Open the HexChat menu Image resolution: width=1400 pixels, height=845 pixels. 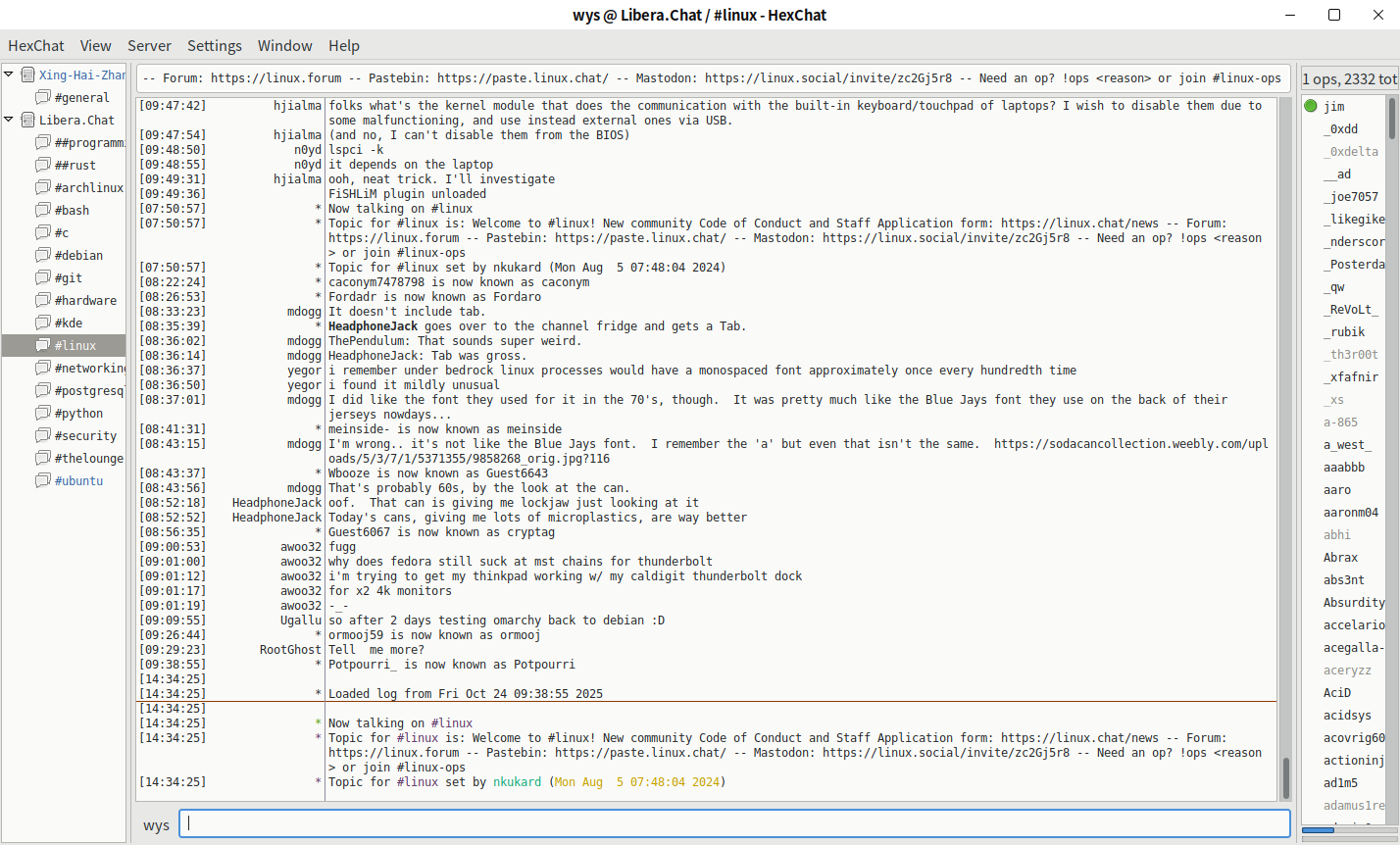[36, 45]
